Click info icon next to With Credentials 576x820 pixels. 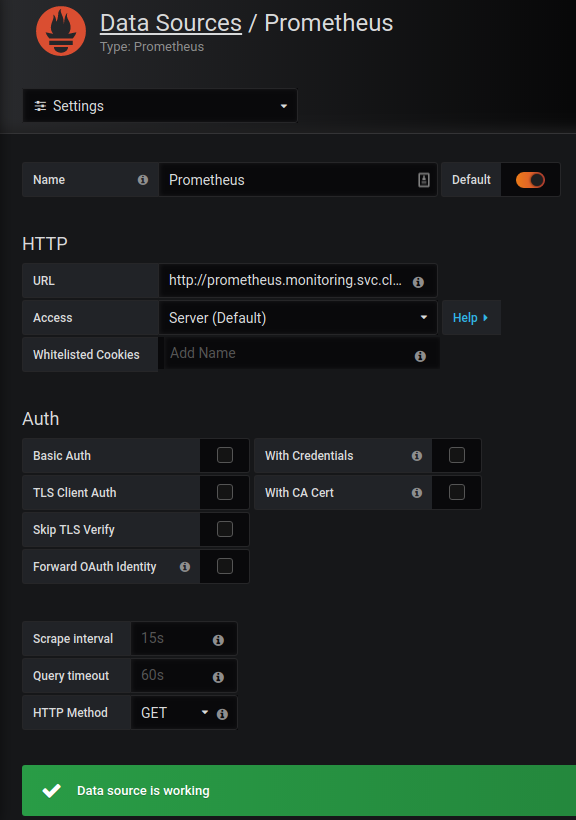[x=417, y=456]
